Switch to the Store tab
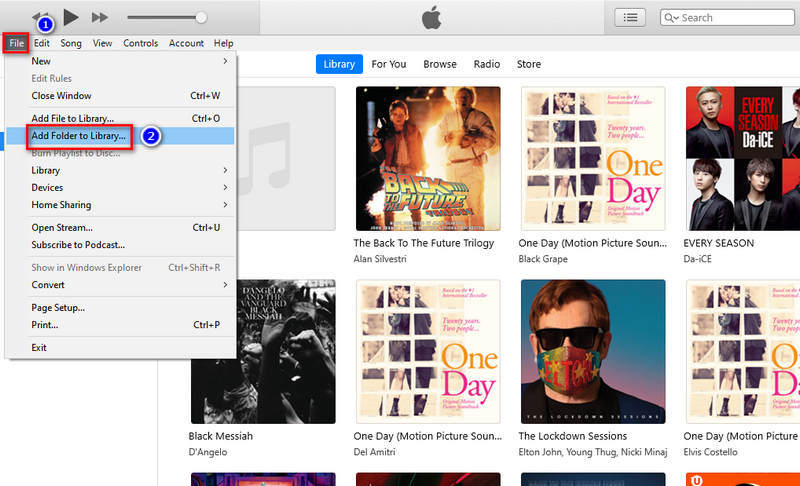This screenshot has width=800, height=486. pos(529,64)
